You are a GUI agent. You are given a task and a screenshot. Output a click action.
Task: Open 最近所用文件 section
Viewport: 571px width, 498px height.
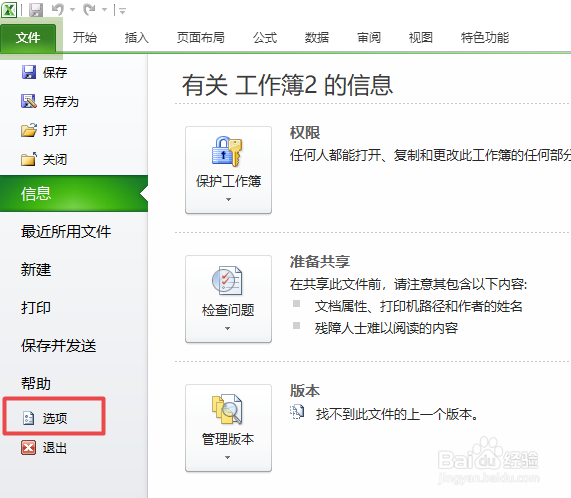[66, 232]
